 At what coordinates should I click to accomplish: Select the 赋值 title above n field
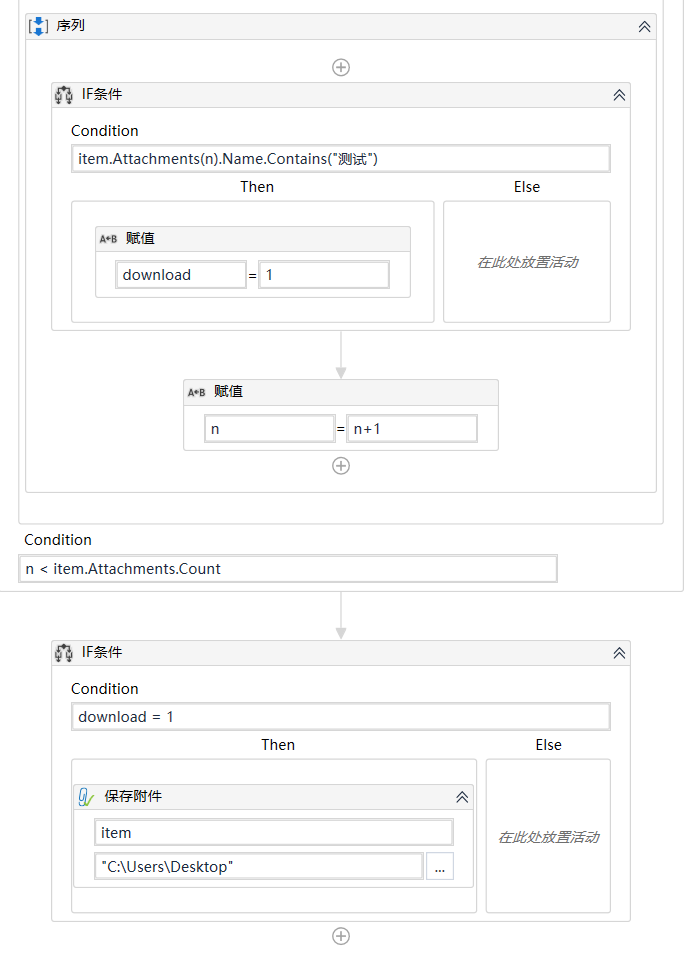(228, 391)
